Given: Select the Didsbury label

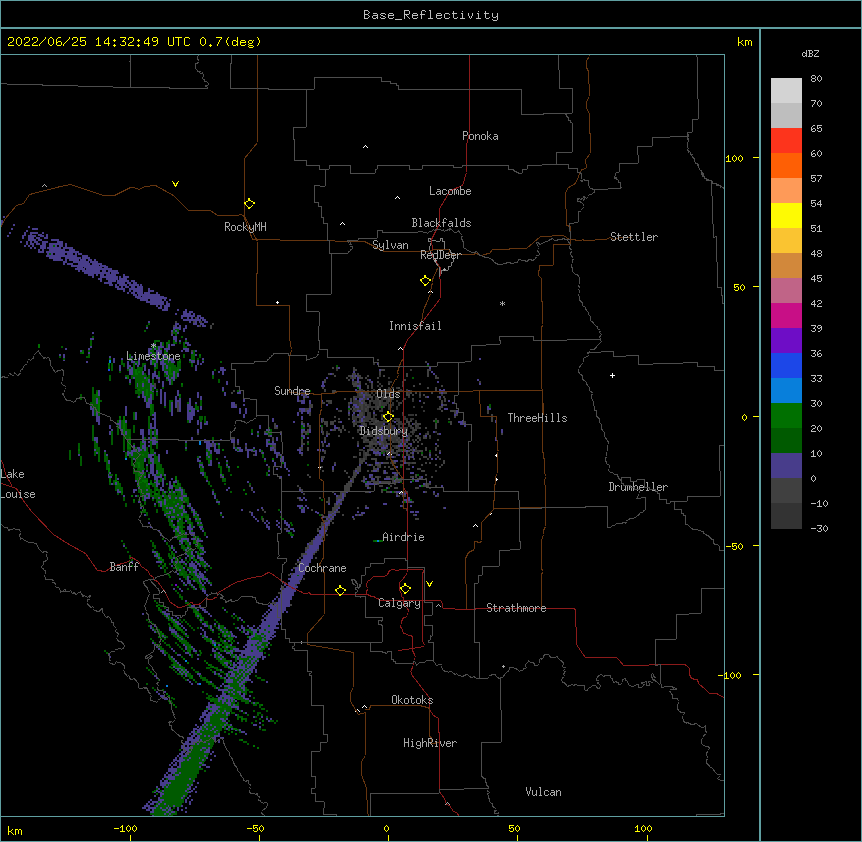Looking at the screenshot, I should click(x=384, y=431).
